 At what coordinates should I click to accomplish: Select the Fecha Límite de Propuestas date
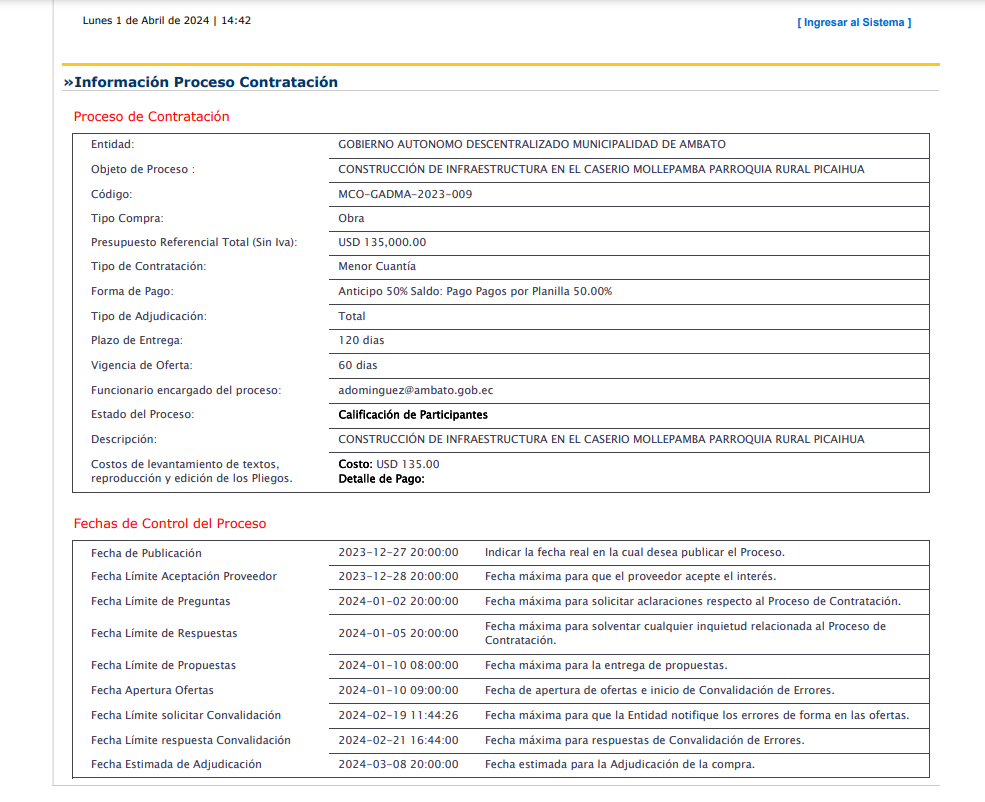pos(398,665)
